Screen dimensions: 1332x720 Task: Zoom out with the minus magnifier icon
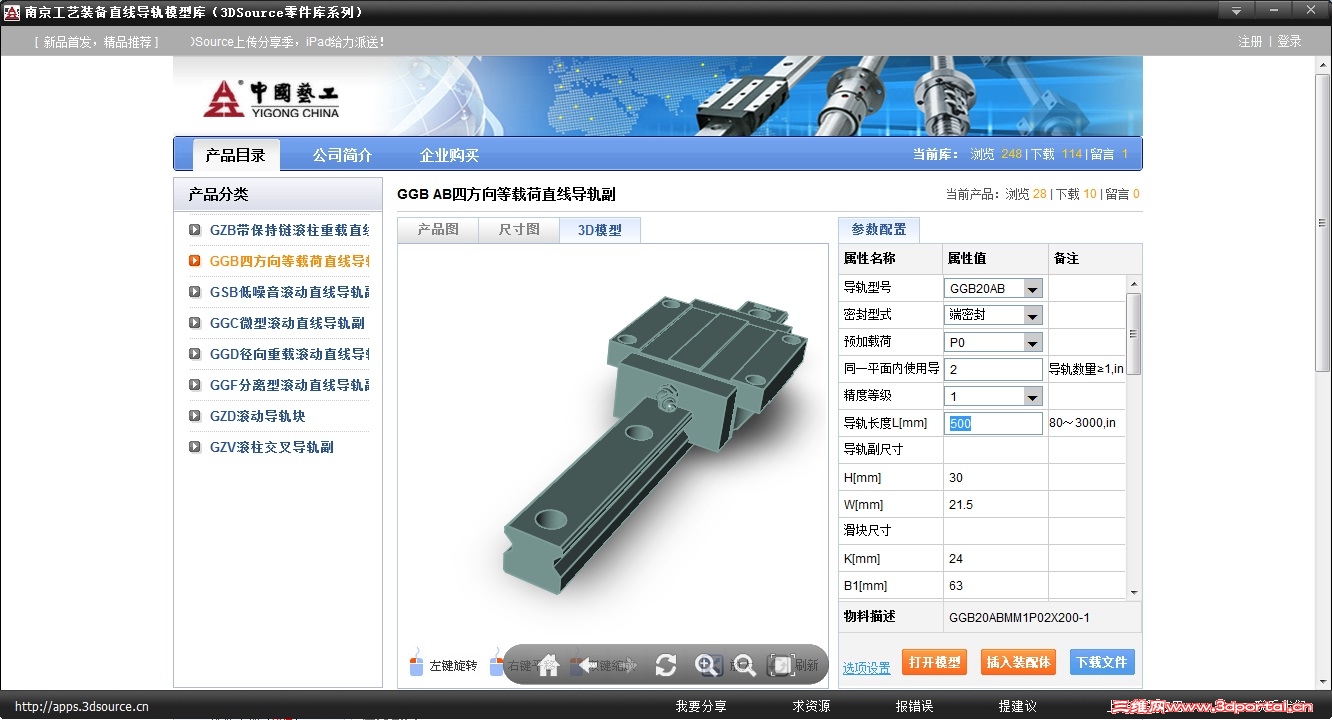(744, 666)
